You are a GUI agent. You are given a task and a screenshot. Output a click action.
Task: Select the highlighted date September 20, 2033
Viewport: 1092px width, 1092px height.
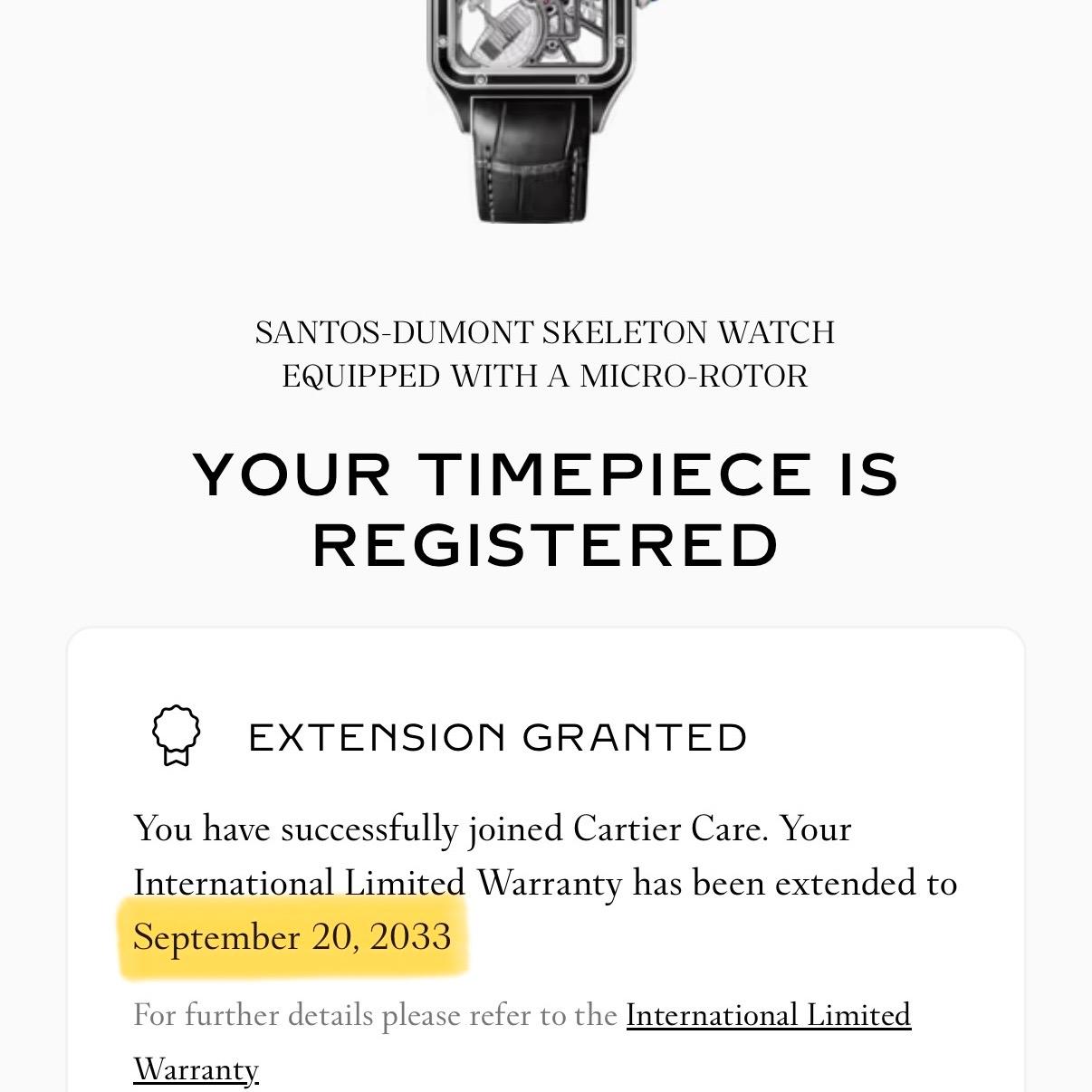pyautogui.click(x=292, y=937)
